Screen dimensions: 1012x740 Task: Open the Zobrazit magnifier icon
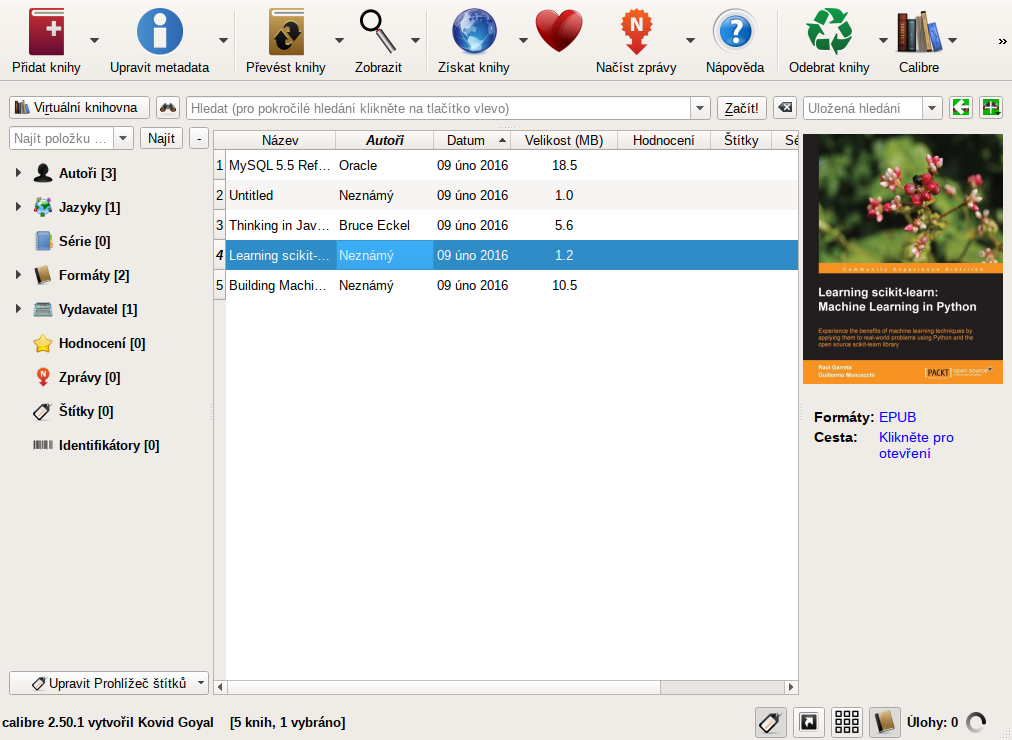pyautogui.click(x=378, y=31)
